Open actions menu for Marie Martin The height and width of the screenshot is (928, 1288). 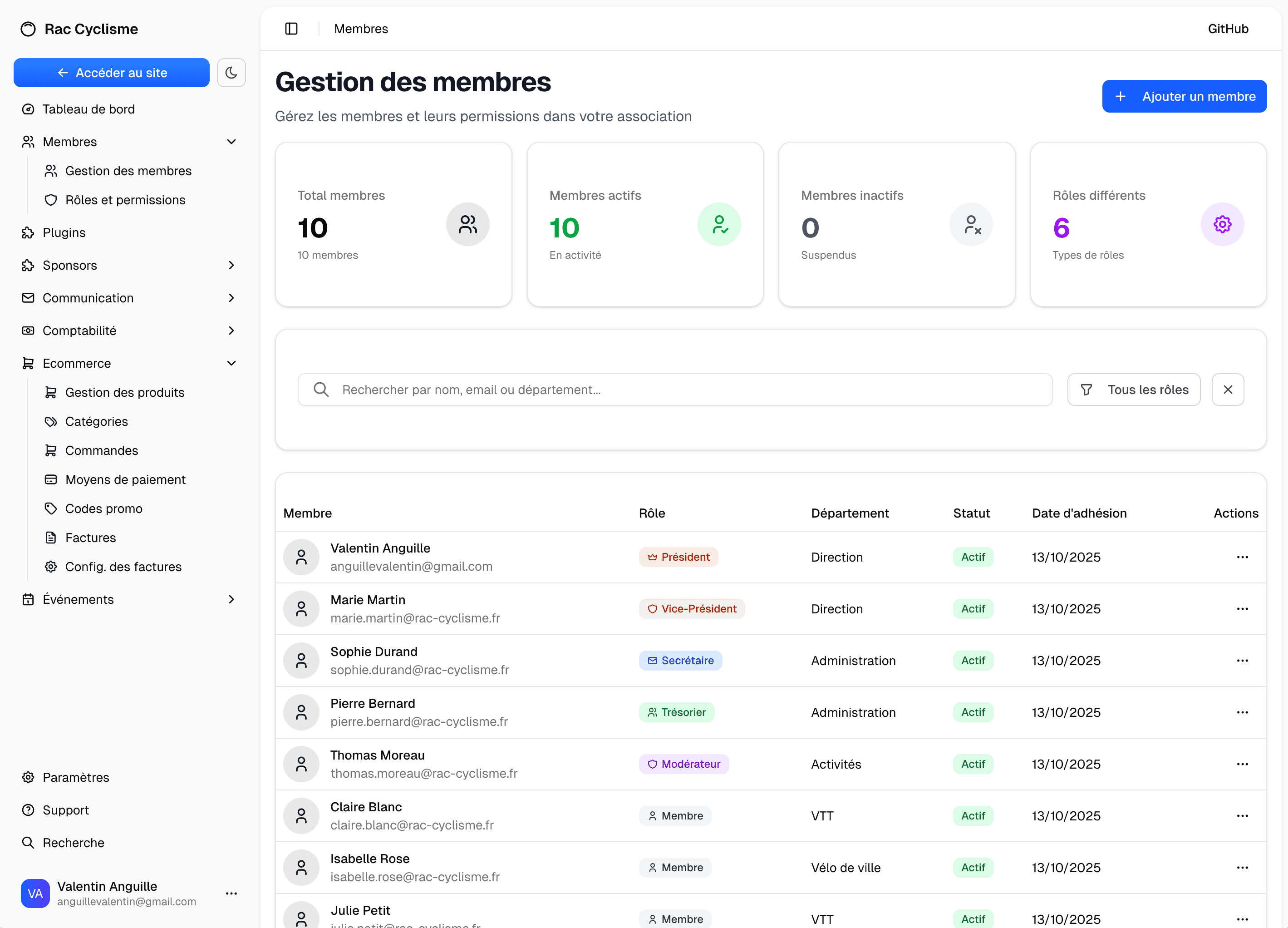tap(1242, 609)
